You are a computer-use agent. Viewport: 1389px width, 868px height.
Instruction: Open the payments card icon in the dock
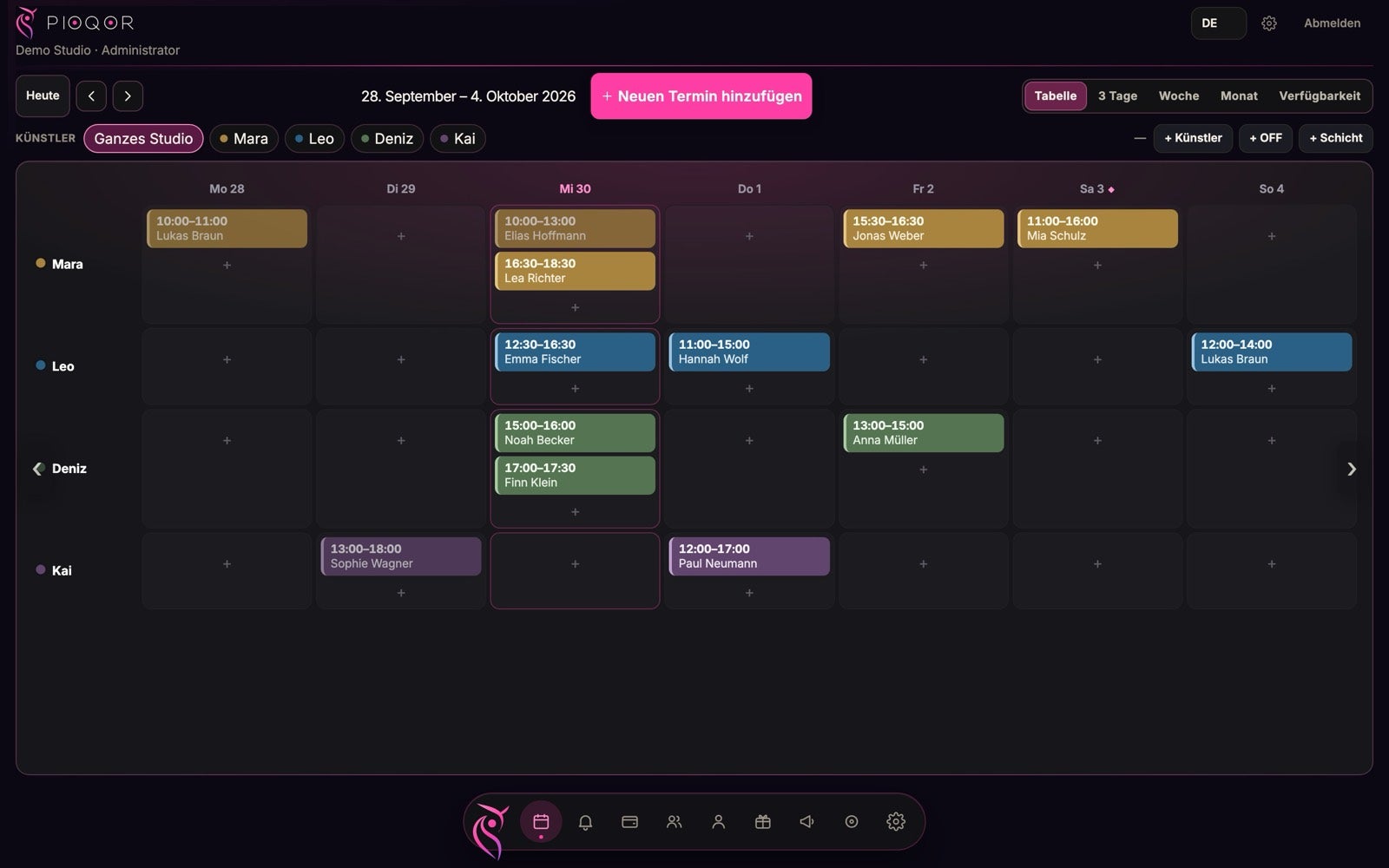point(629,821)
